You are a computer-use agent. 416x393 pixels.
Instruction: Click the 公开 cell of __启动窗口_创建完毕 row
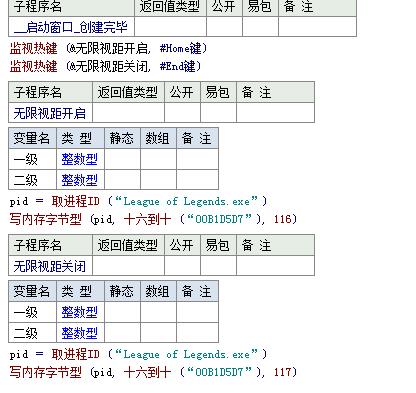[224, 27]
